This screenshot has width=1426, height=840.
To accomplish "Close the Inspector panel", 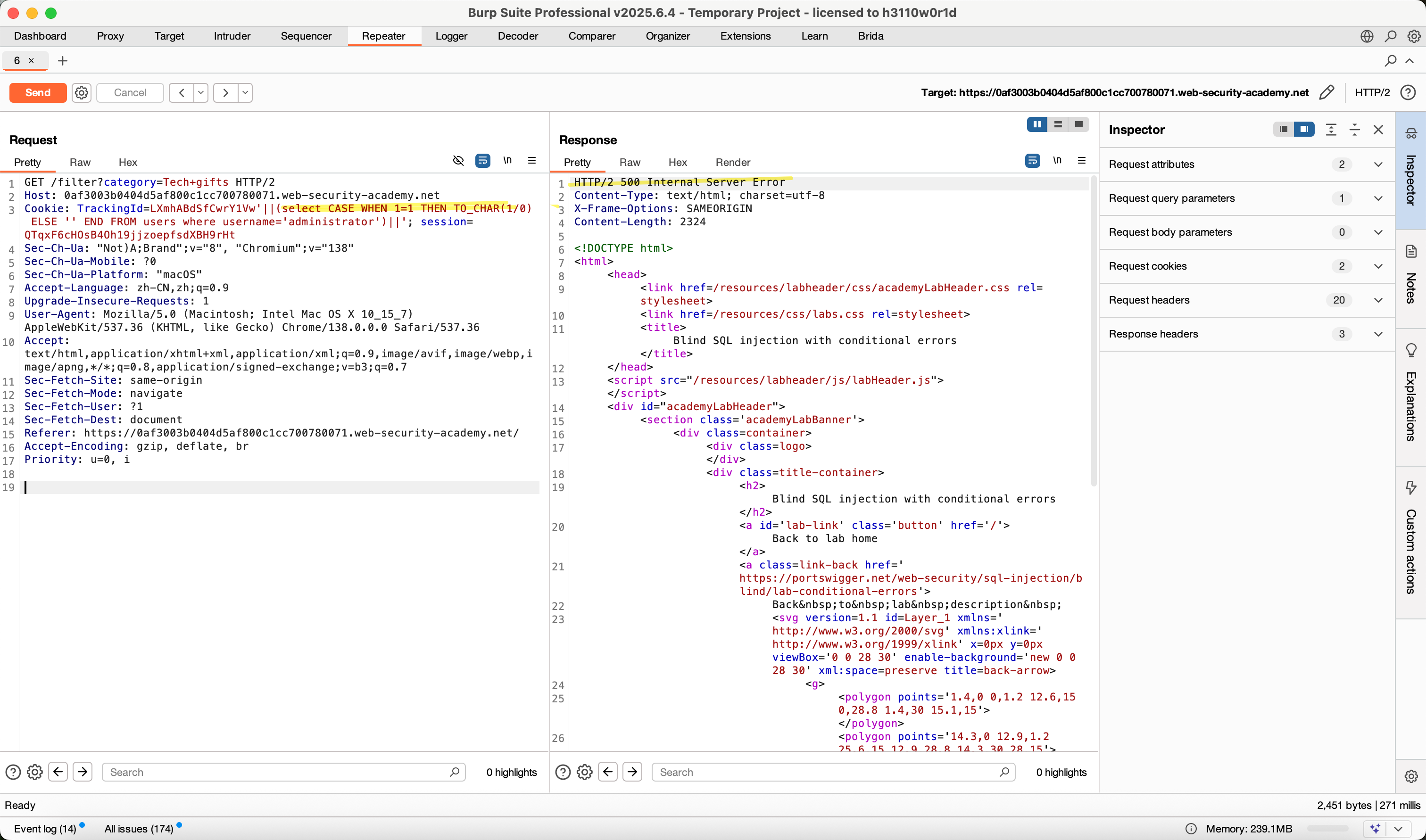I will [x=1378, y=130].
